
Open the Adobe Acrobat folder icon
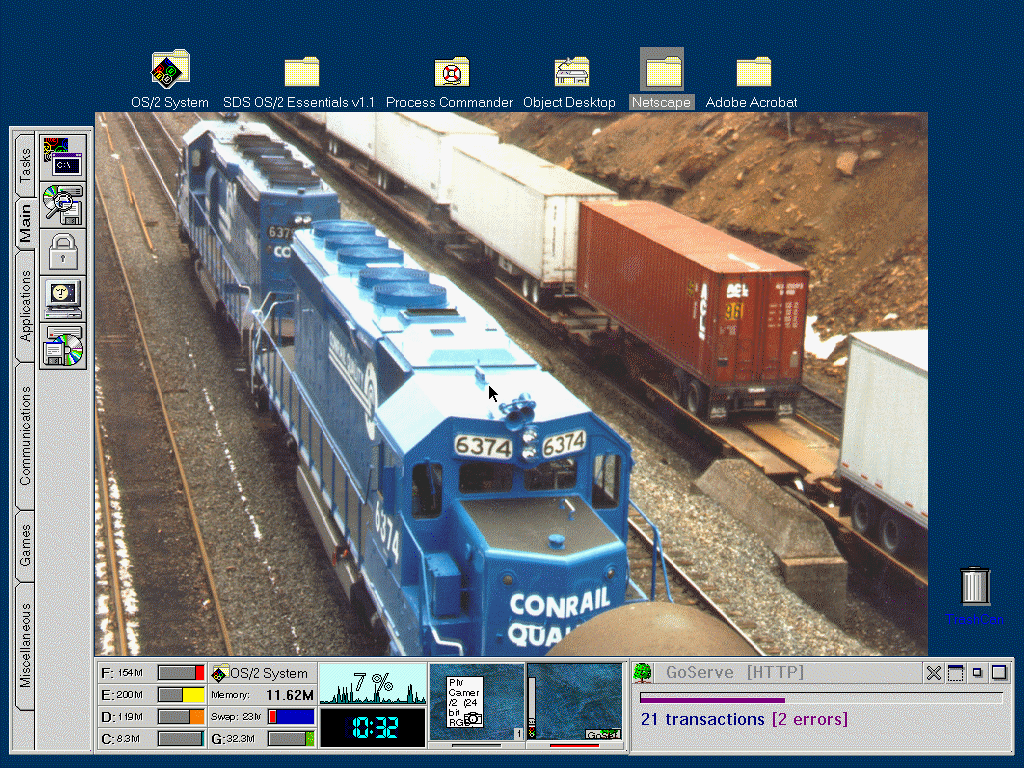point(754,72)
